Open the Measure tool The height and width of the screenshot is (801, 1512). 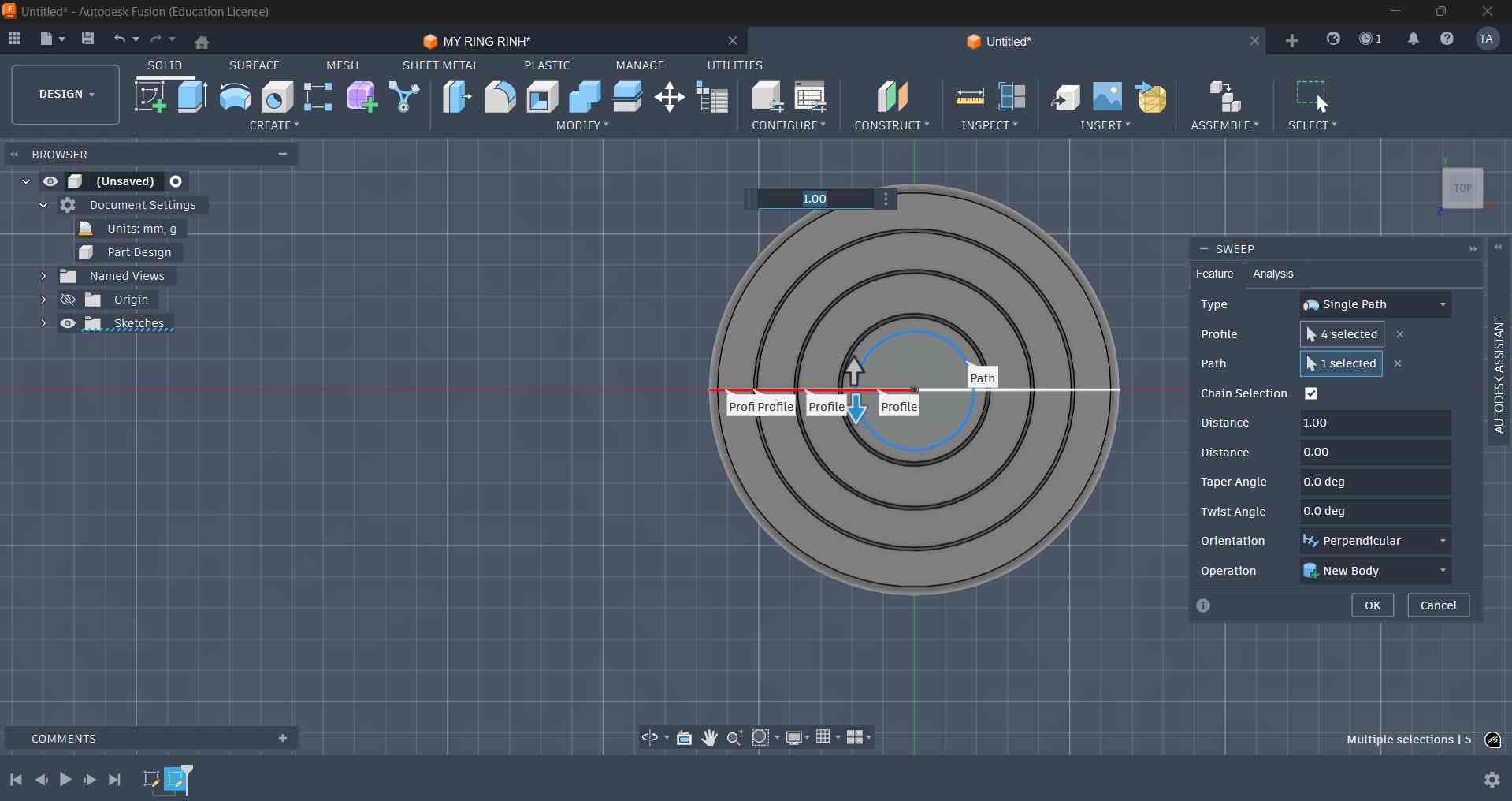click(970, 97)
